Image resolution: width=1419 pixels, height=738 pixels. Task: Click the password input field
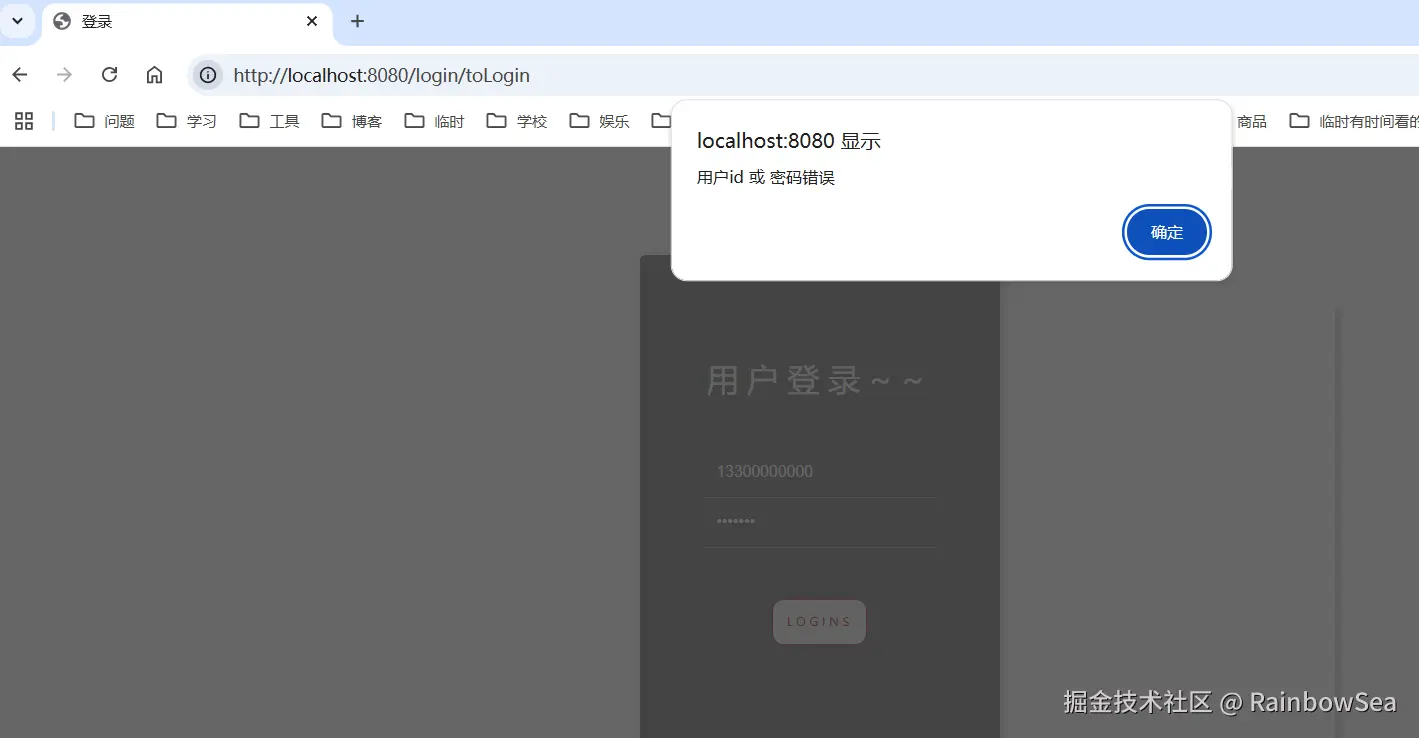(820, 522)
